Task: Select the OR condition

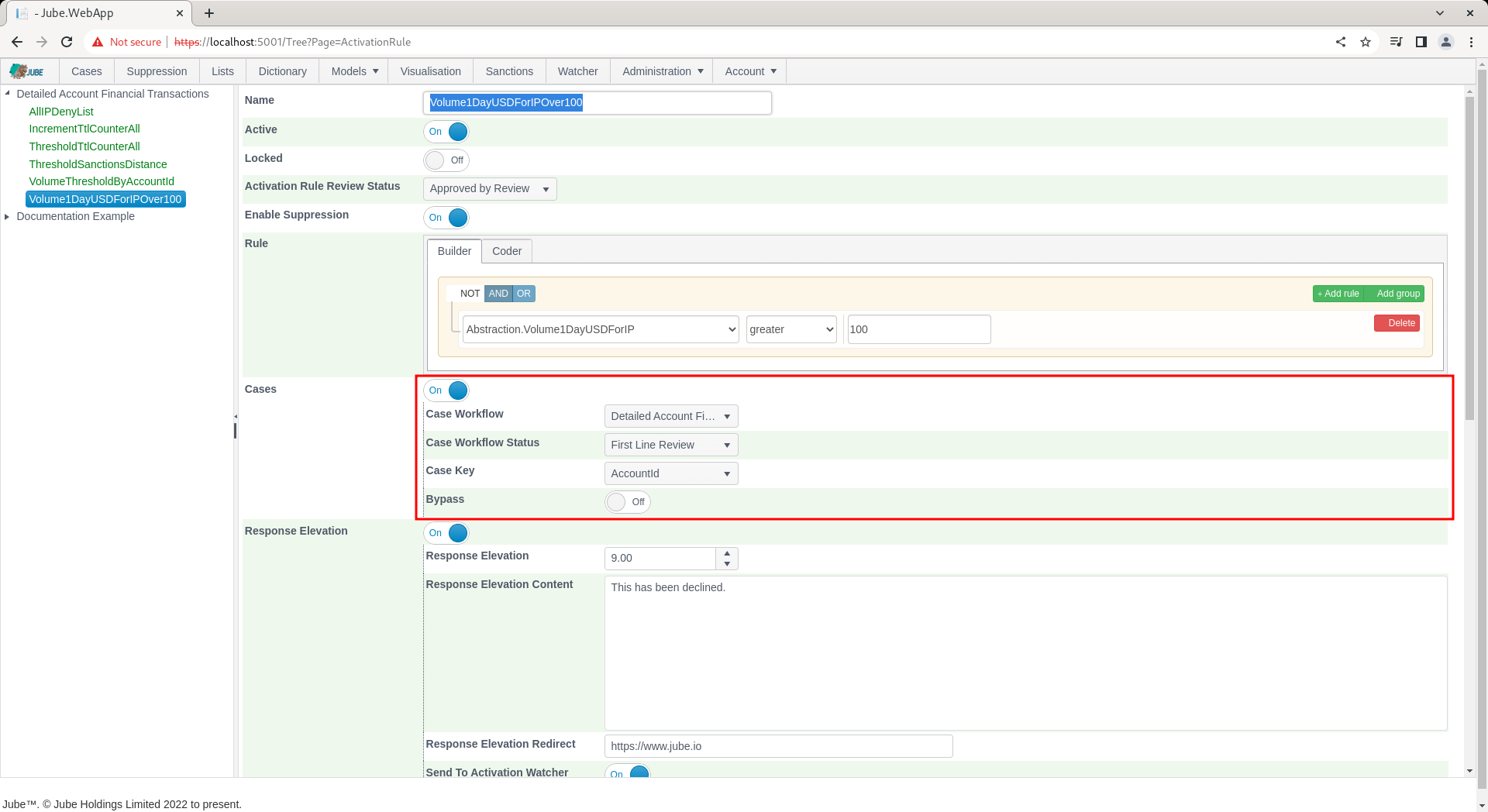Action: click(524, 294)
